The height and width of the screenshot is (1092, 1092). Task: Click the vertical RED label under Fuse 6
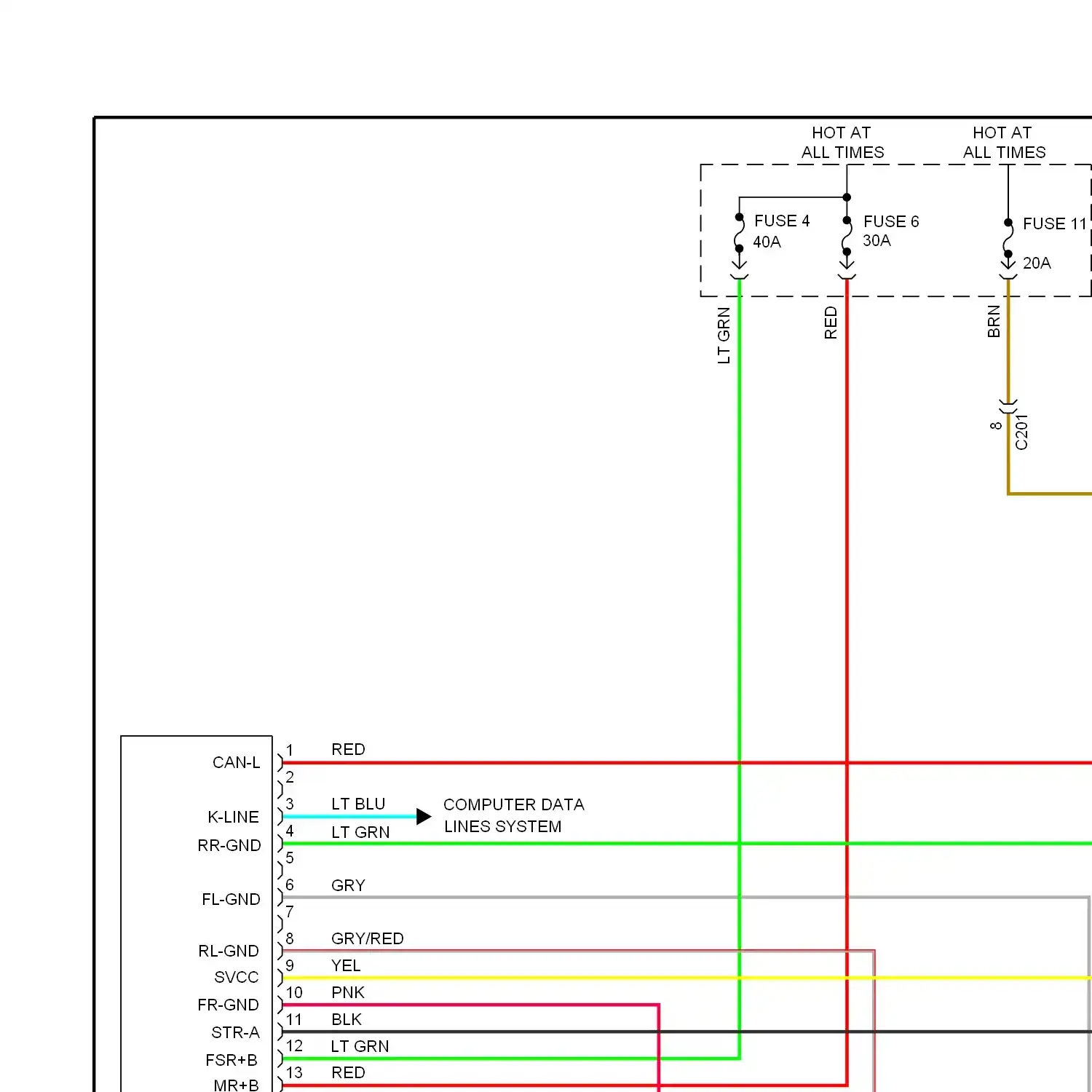(x=831, y=323)
